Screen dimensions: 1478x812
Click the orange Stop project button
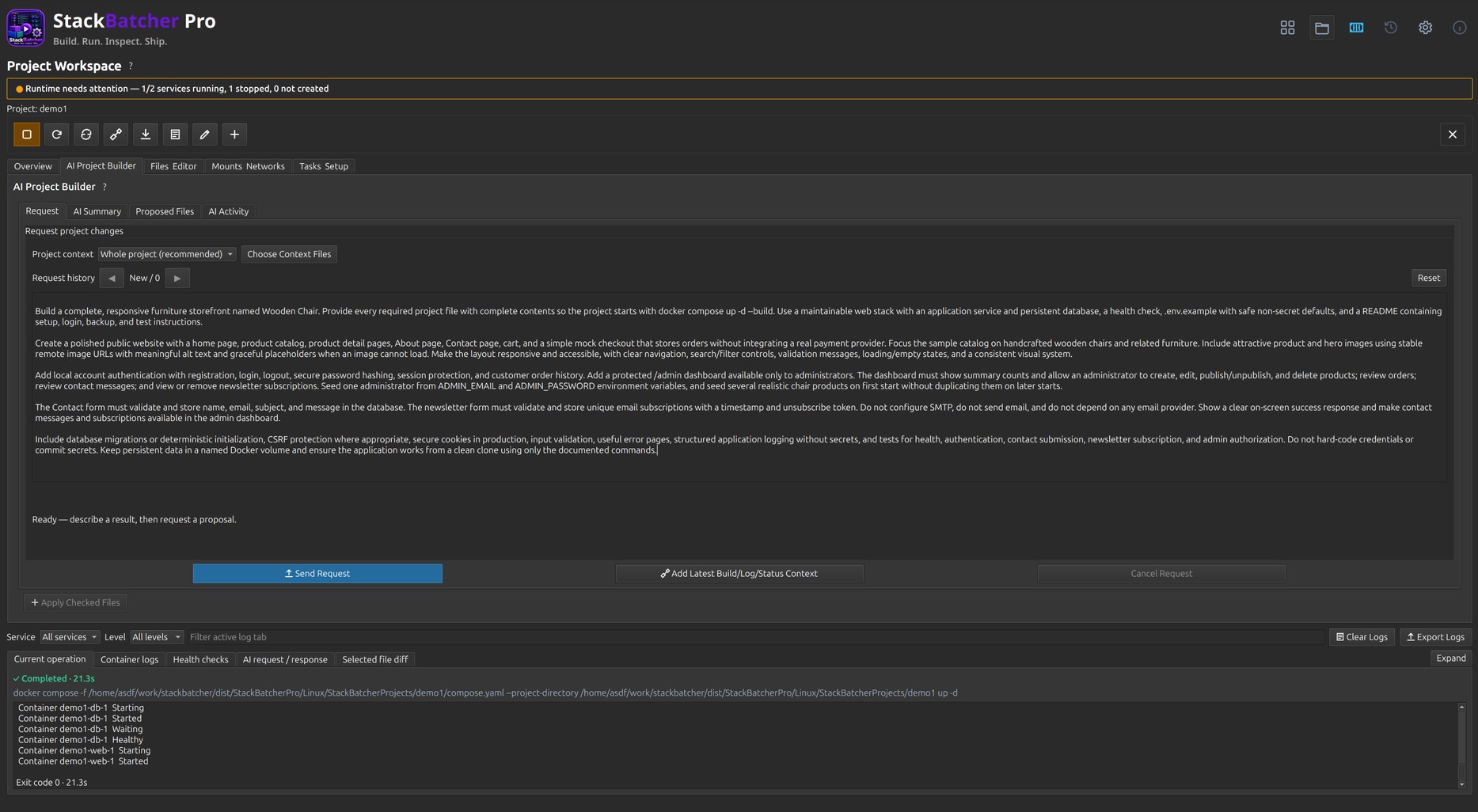coord(27,135)
